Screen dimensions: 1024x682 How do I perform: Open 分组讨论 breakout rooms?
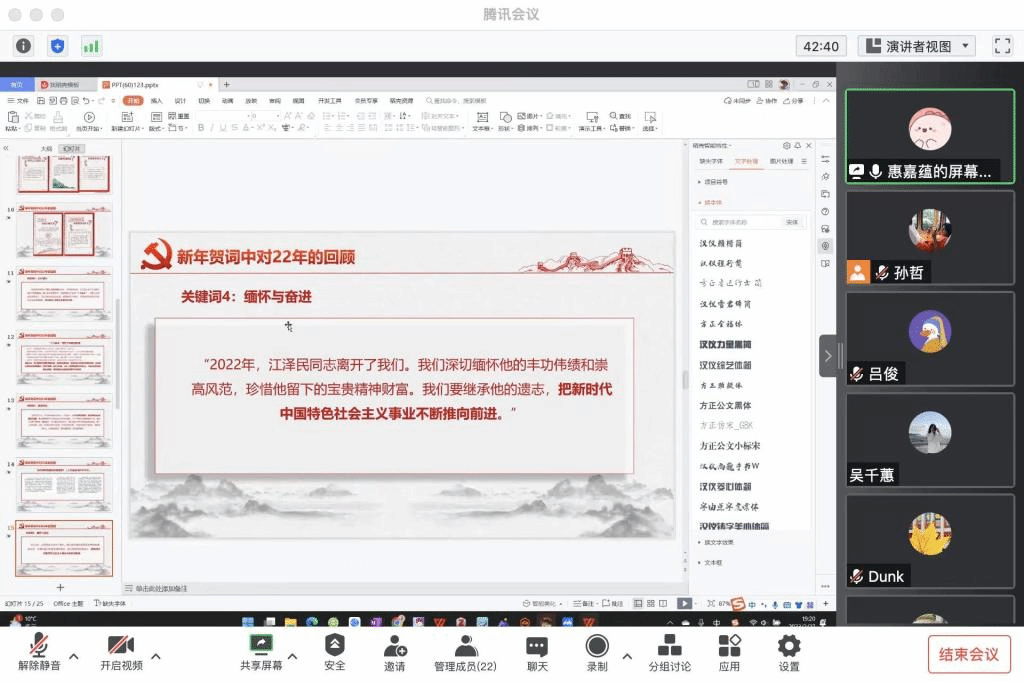pyautogui.click(x=669, y=645)
